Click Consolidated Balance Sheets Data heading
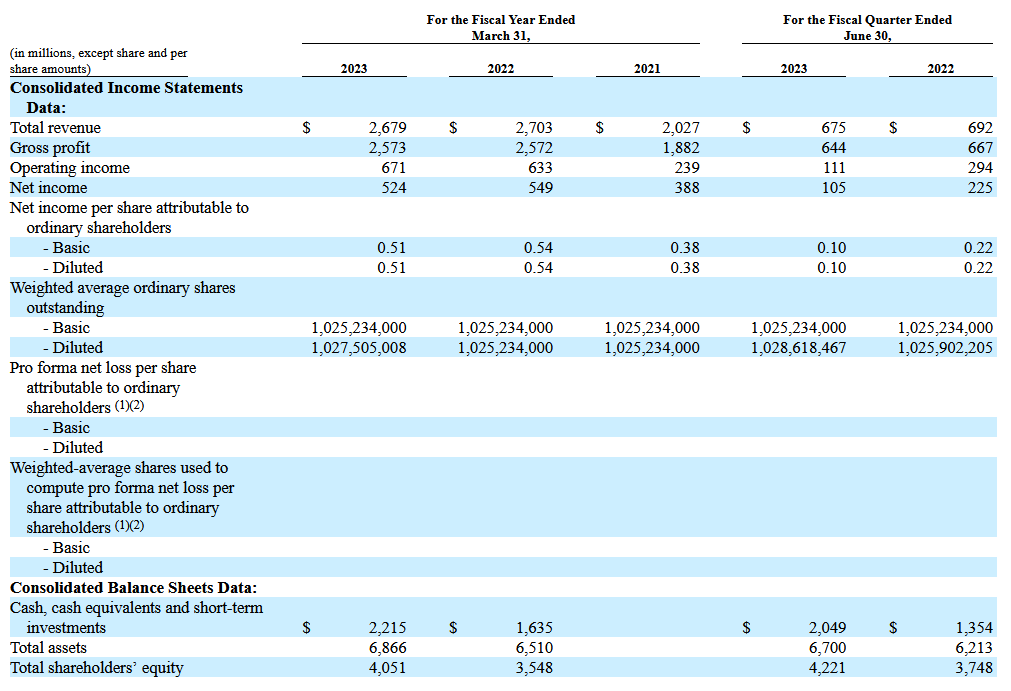Viewport: 1011px width, 691px height. (x=133, y=588)
